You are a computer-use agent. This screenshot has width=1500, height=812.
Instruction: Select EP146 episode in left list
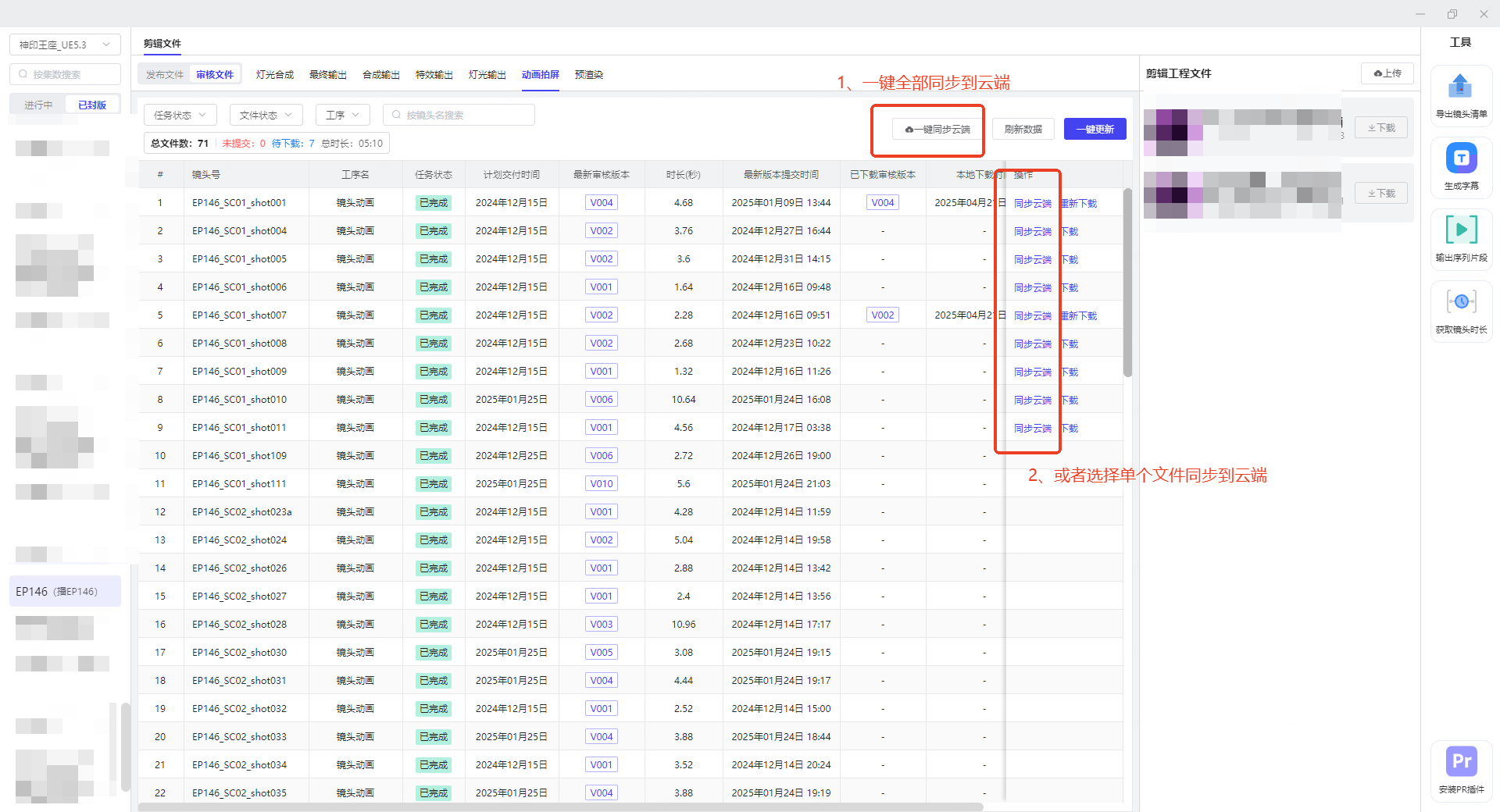click(x=65, y=591)
